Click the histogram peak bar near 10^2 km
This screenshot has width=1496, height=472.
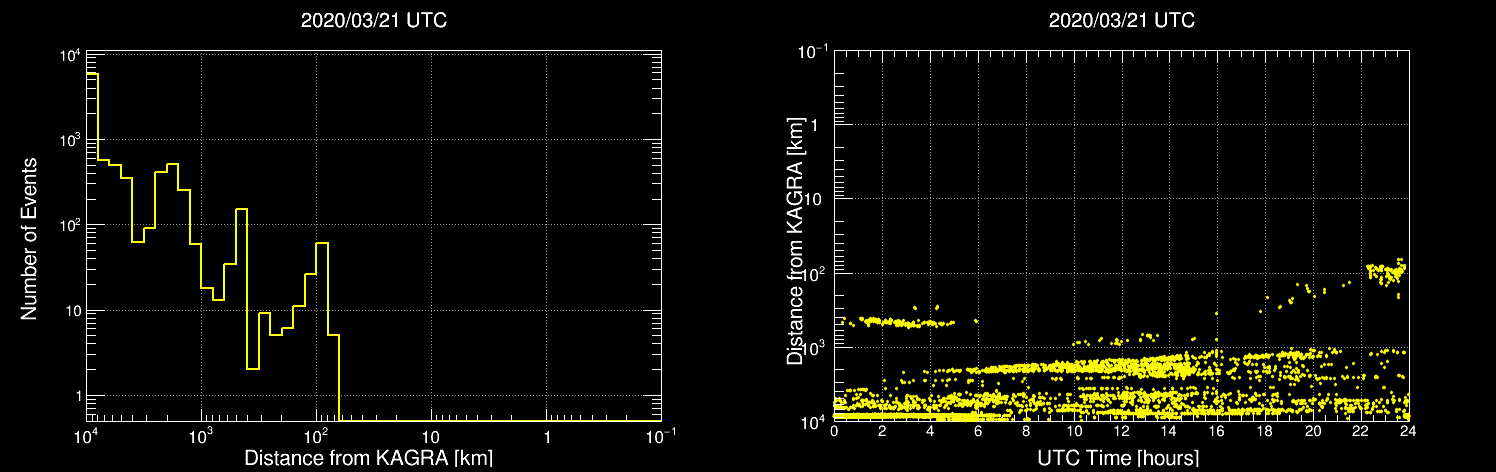[322, 331]
